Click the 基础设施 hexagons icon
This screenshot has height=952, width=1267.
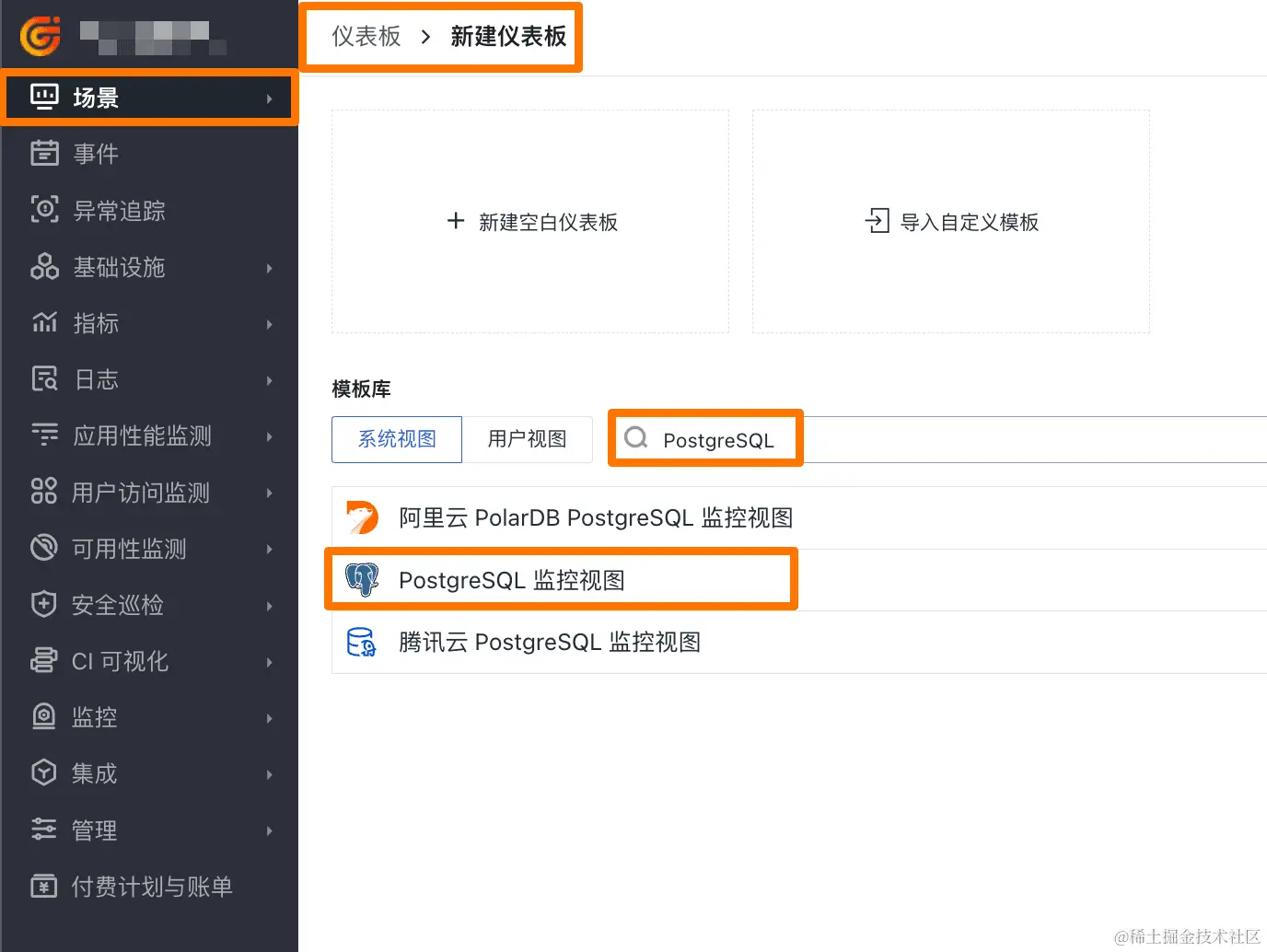44,266
